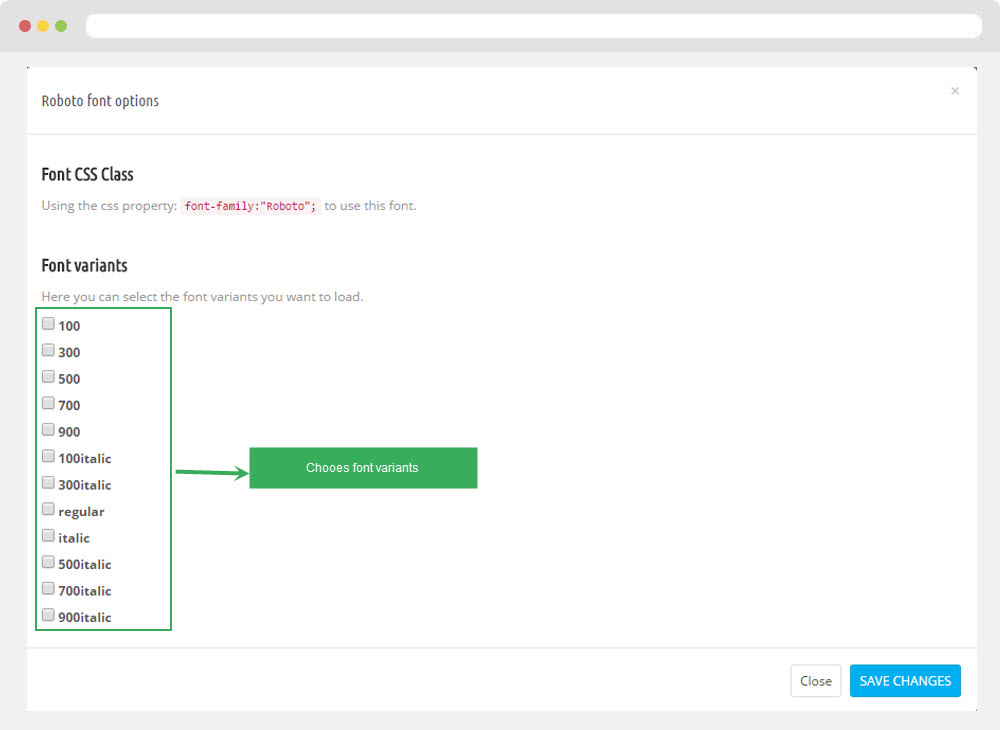Toggle the 700italic variant checkbox
Viewport: 1000px width, 730px height.
click(48, 588)
